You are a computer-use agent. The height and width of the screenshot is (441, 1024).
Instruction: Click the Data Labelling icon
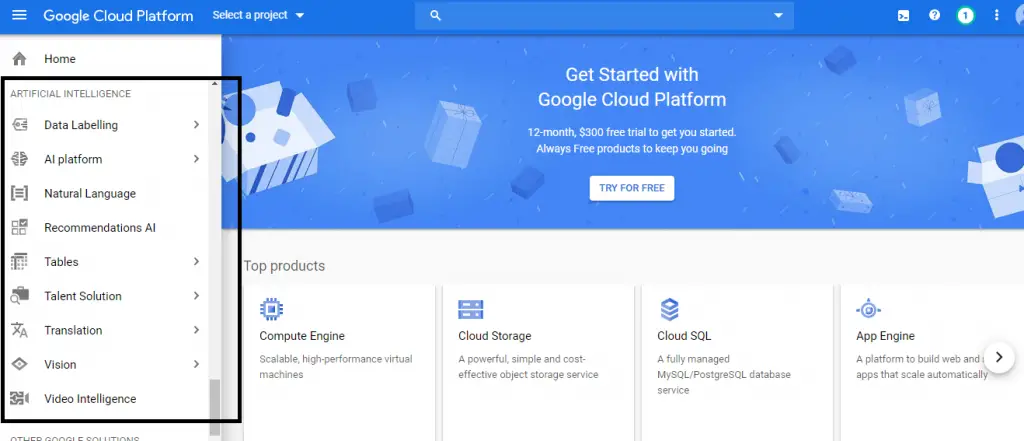[20, 125]
